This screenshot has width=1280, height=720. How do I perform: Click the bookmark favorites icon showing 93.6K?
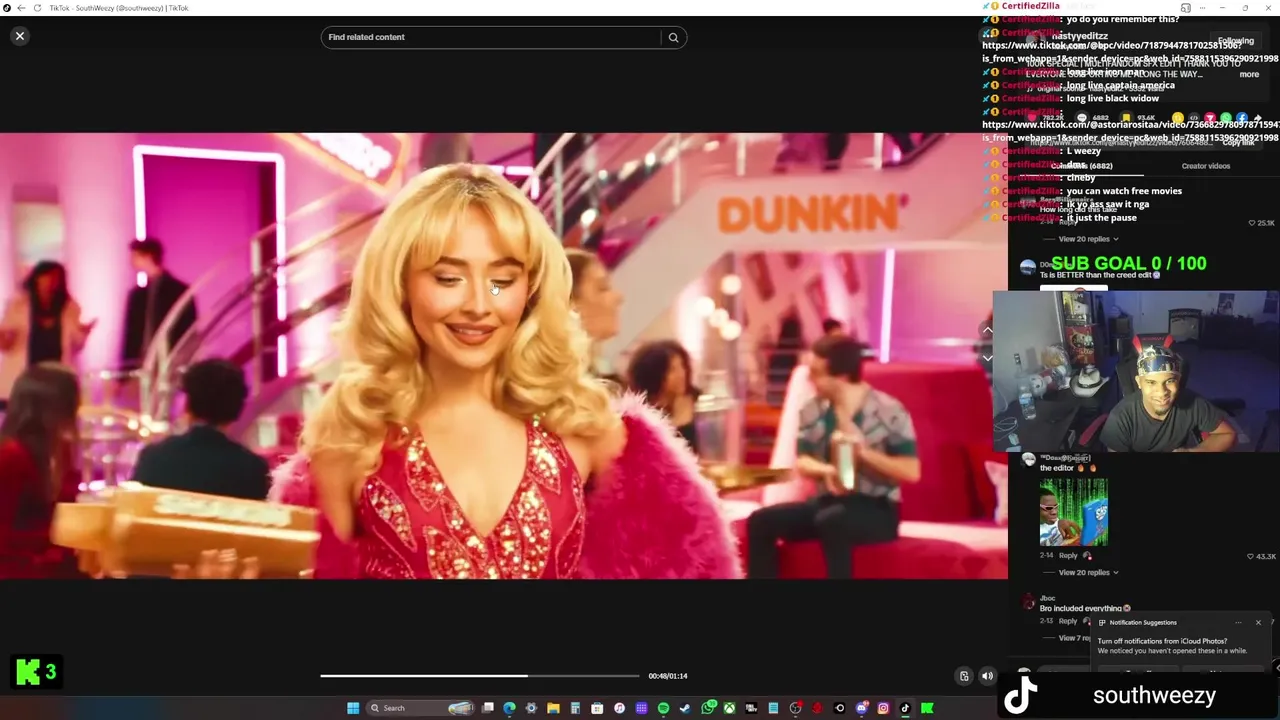click(x=1126, y=118)
